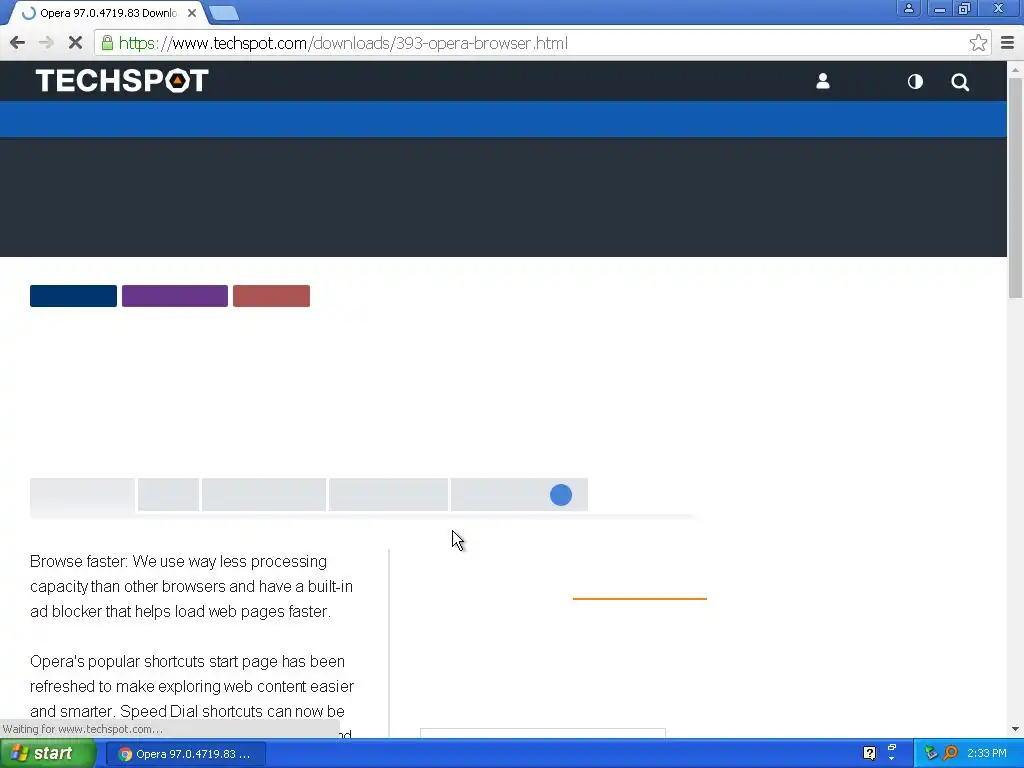Click the dark blue tag button
The height and width of the screenshot is (768, 1024).
(73, 296)
